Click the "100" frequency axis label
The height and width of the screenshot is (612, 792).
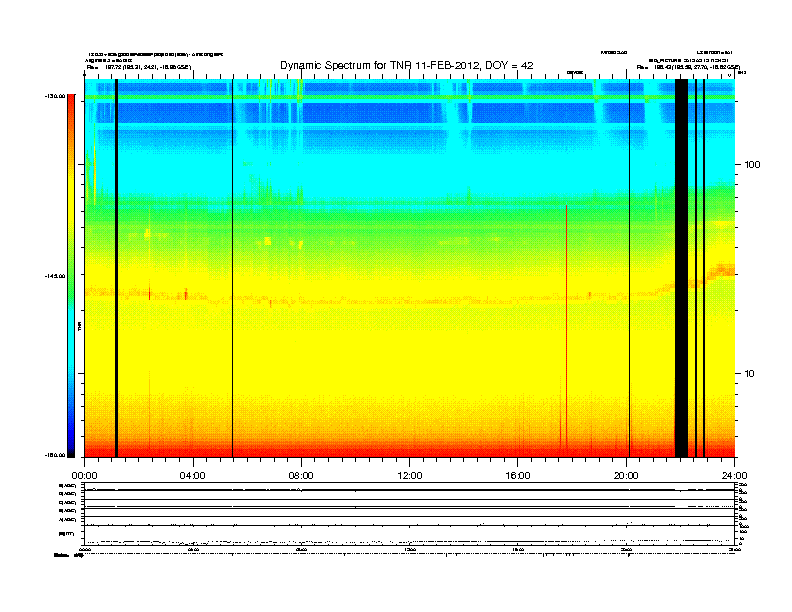[x=753, y=165]
